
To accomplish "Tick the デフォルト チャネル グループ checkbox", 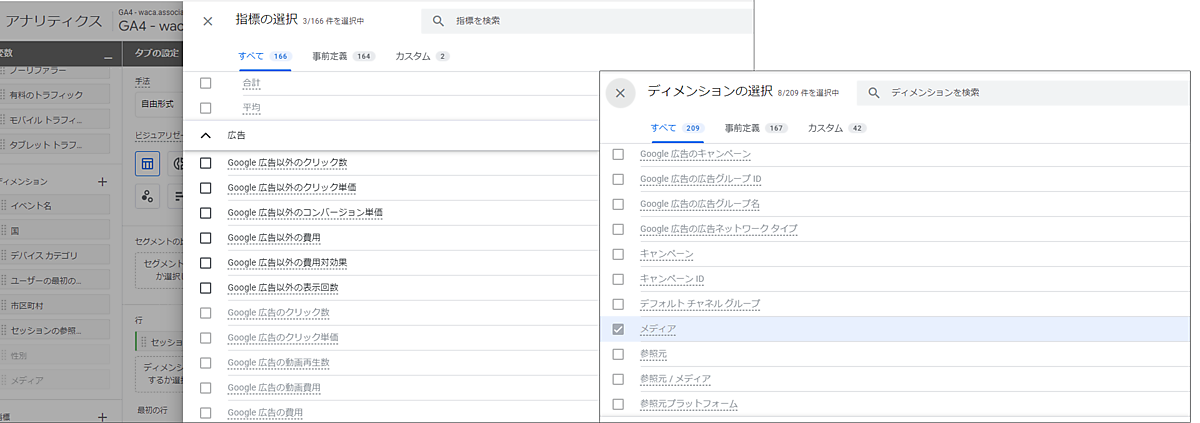I will 618,304.
